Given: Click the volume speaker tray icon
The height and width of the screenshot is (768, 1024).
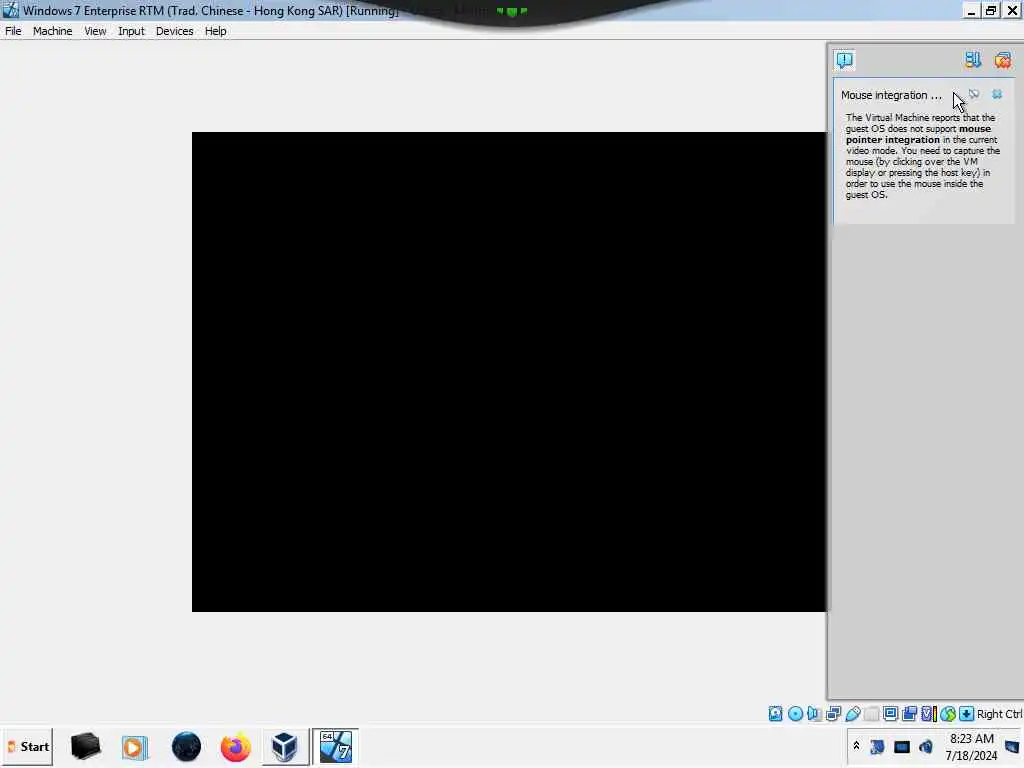Looking at the screenshot, I should [925, 746].
